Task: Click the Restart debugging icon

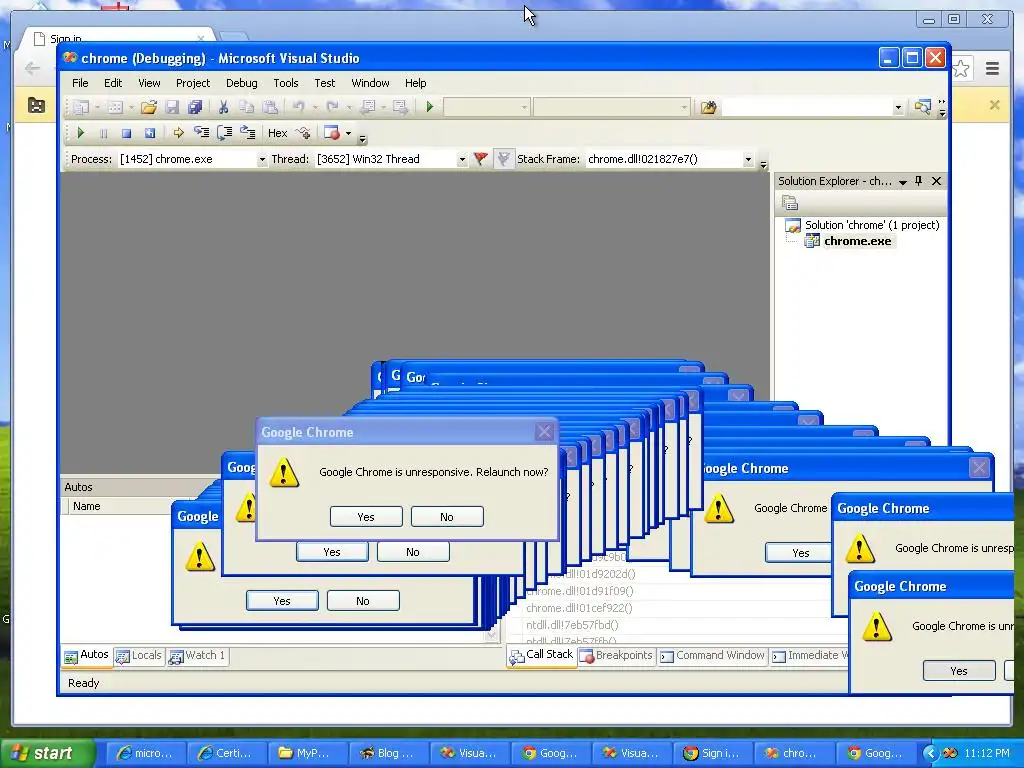Action: pos(150,133)
